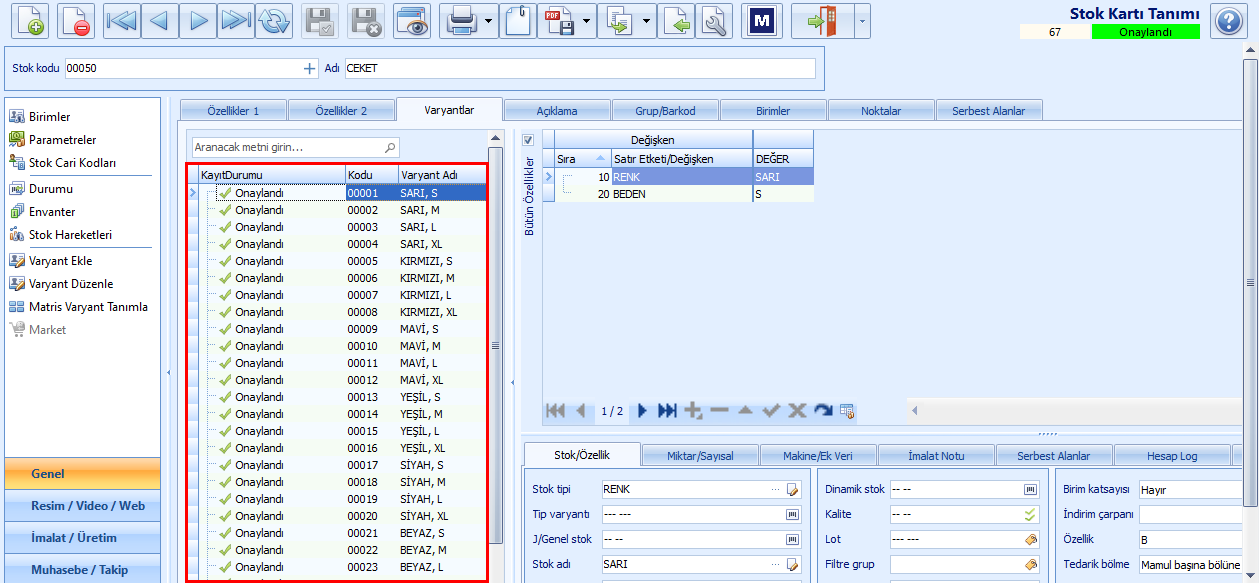This screenshot has width=1259, height=583.
Task: Collapse variant list splitter arrow
Action: 512,381
